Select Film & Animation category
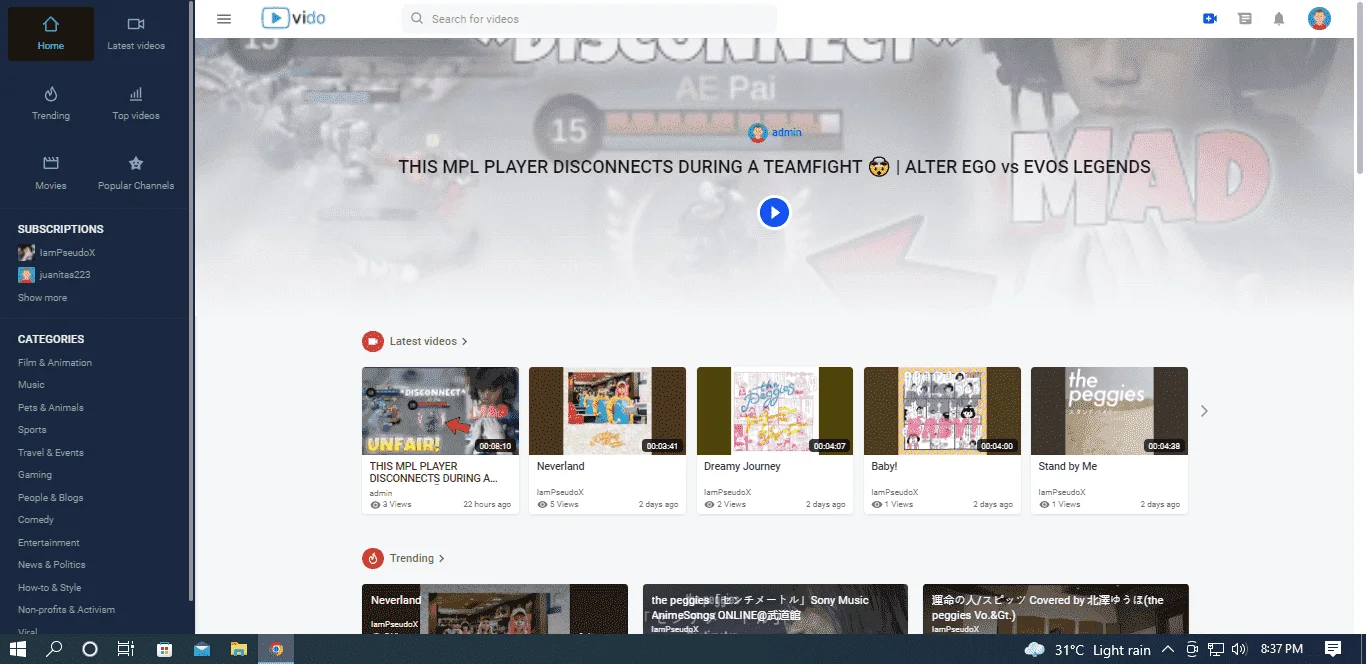 (x=55, y=363)
